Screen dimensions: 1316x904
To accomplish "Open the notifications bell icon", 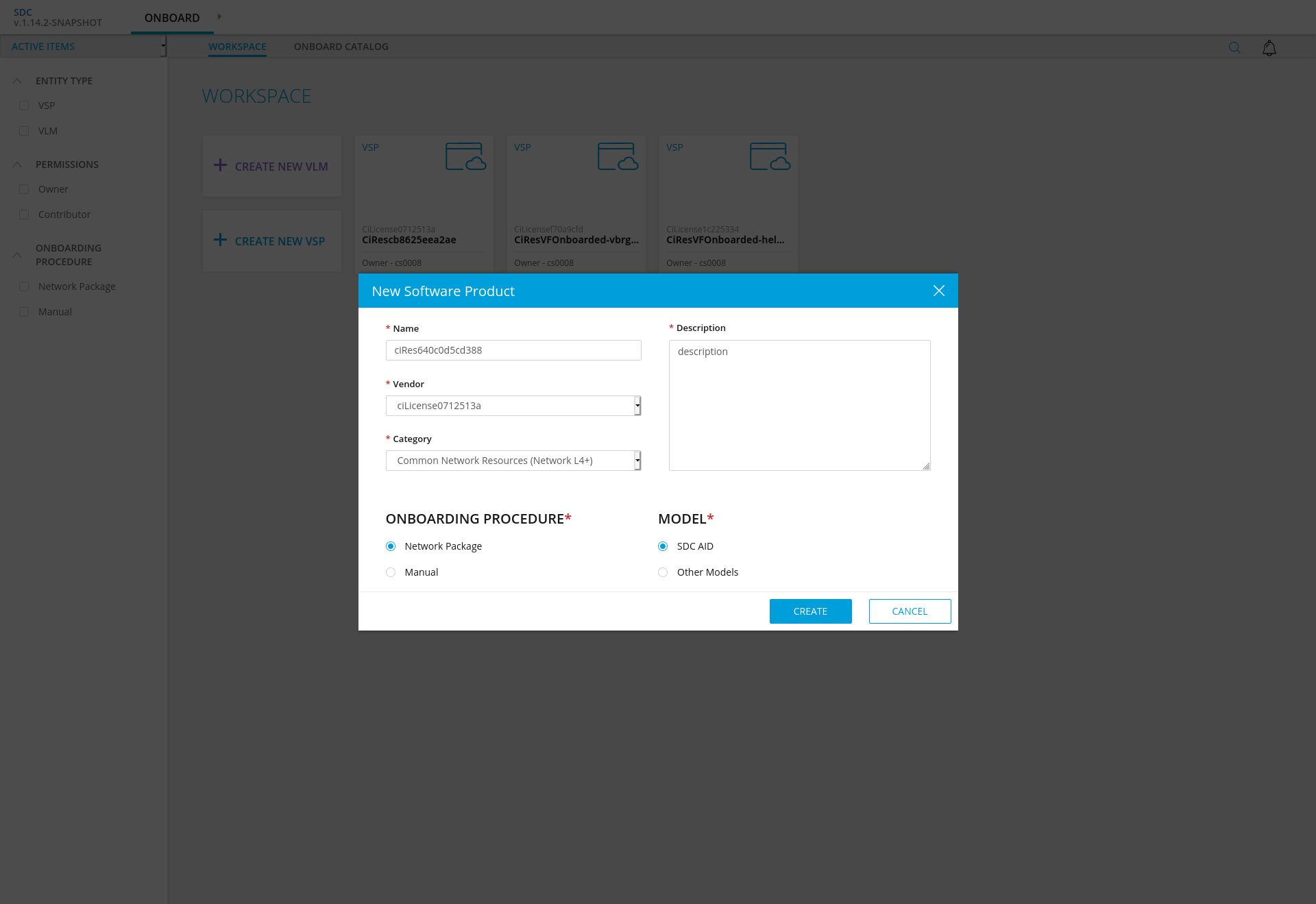I will 1269,48.
